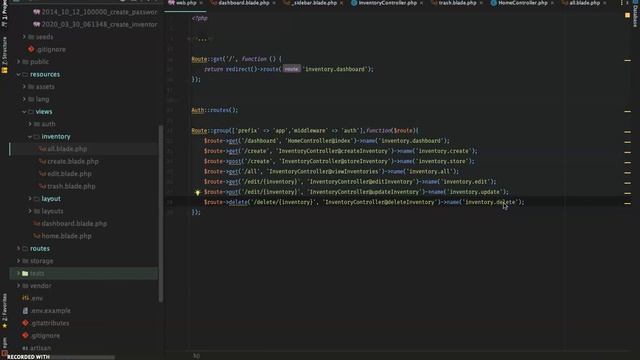
Task: Close the InventoryController.php tab
Action: tap(421, 3)
